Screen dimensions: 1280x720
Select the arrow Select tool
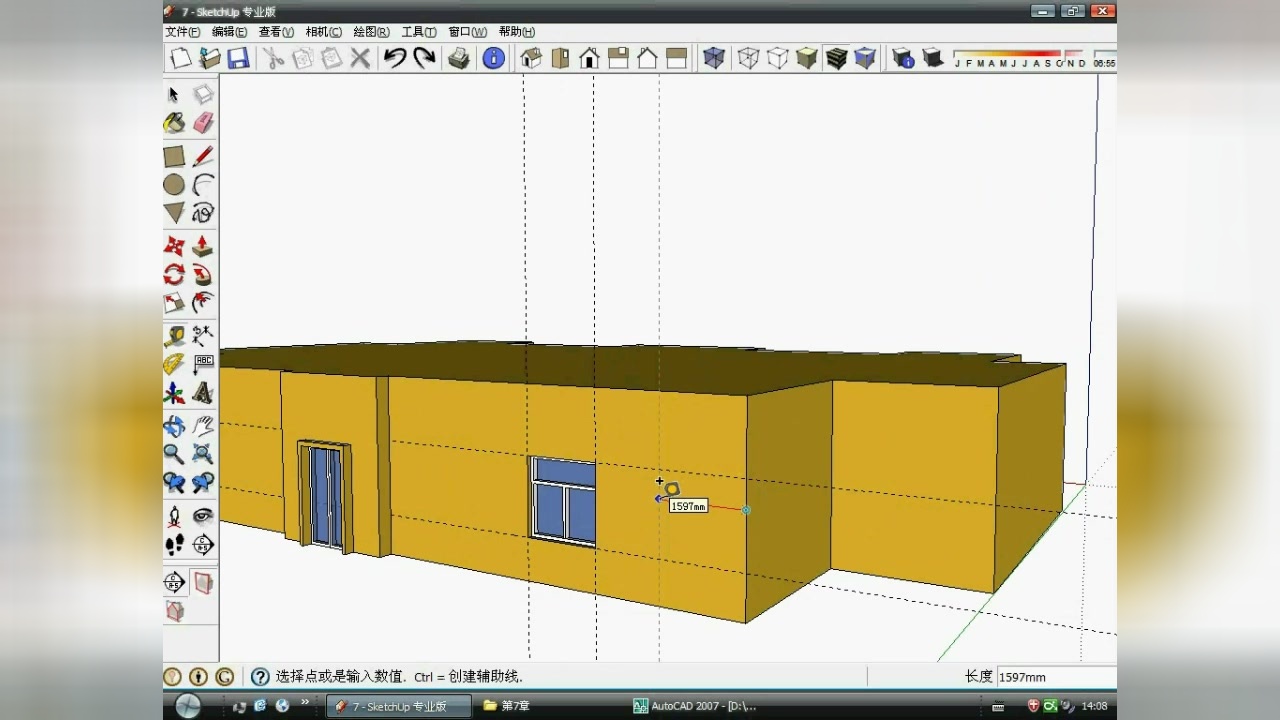point(174,94)
